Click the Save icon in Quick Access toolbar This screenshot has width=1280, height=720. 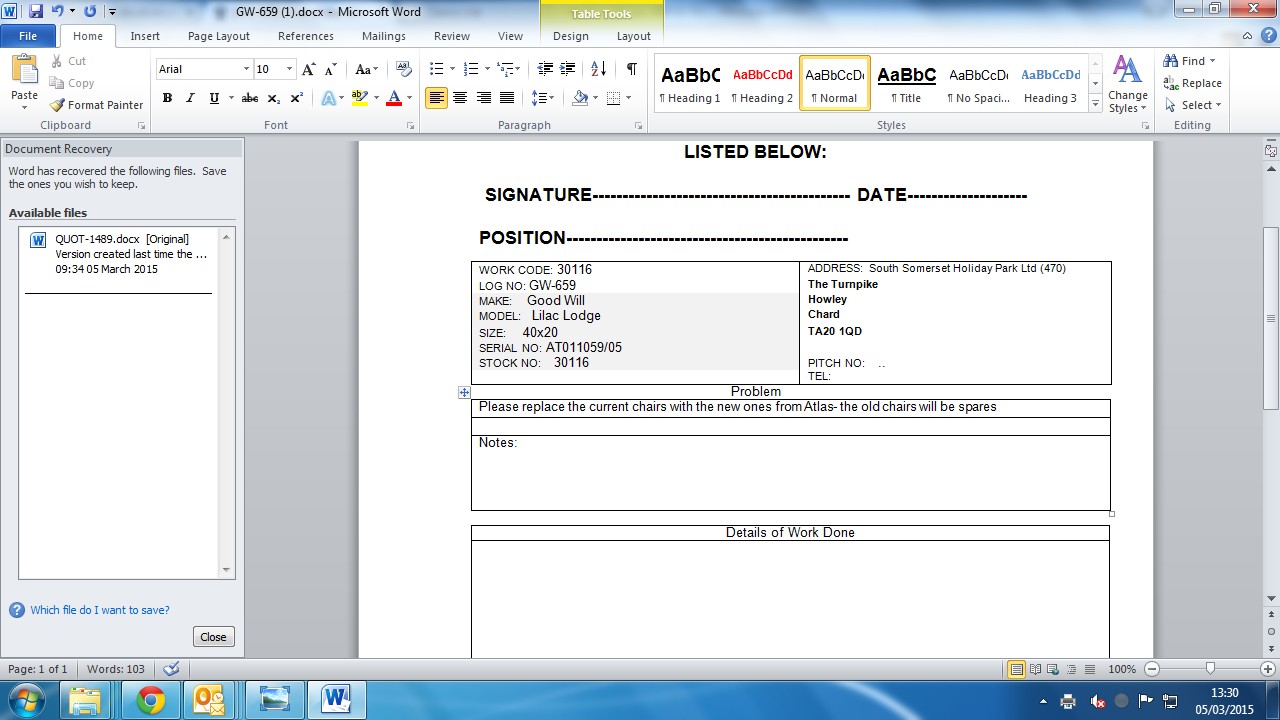pos(36,12)
